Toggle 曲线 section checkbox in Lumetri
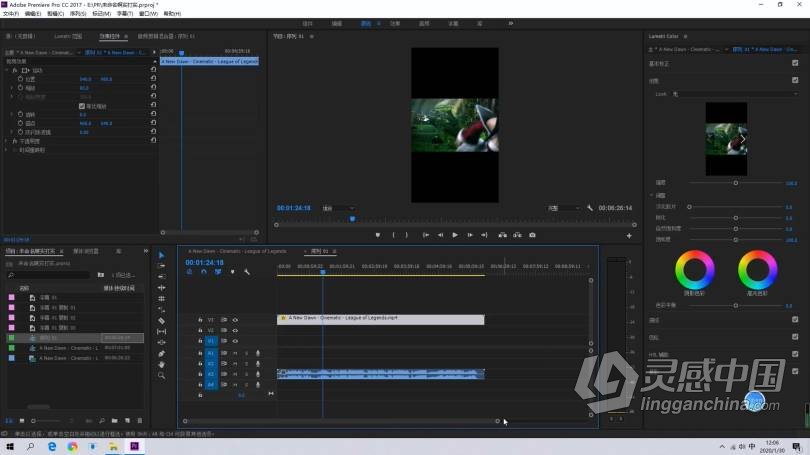The width and height of the screenshot is (810, 455). click(795, 320)
